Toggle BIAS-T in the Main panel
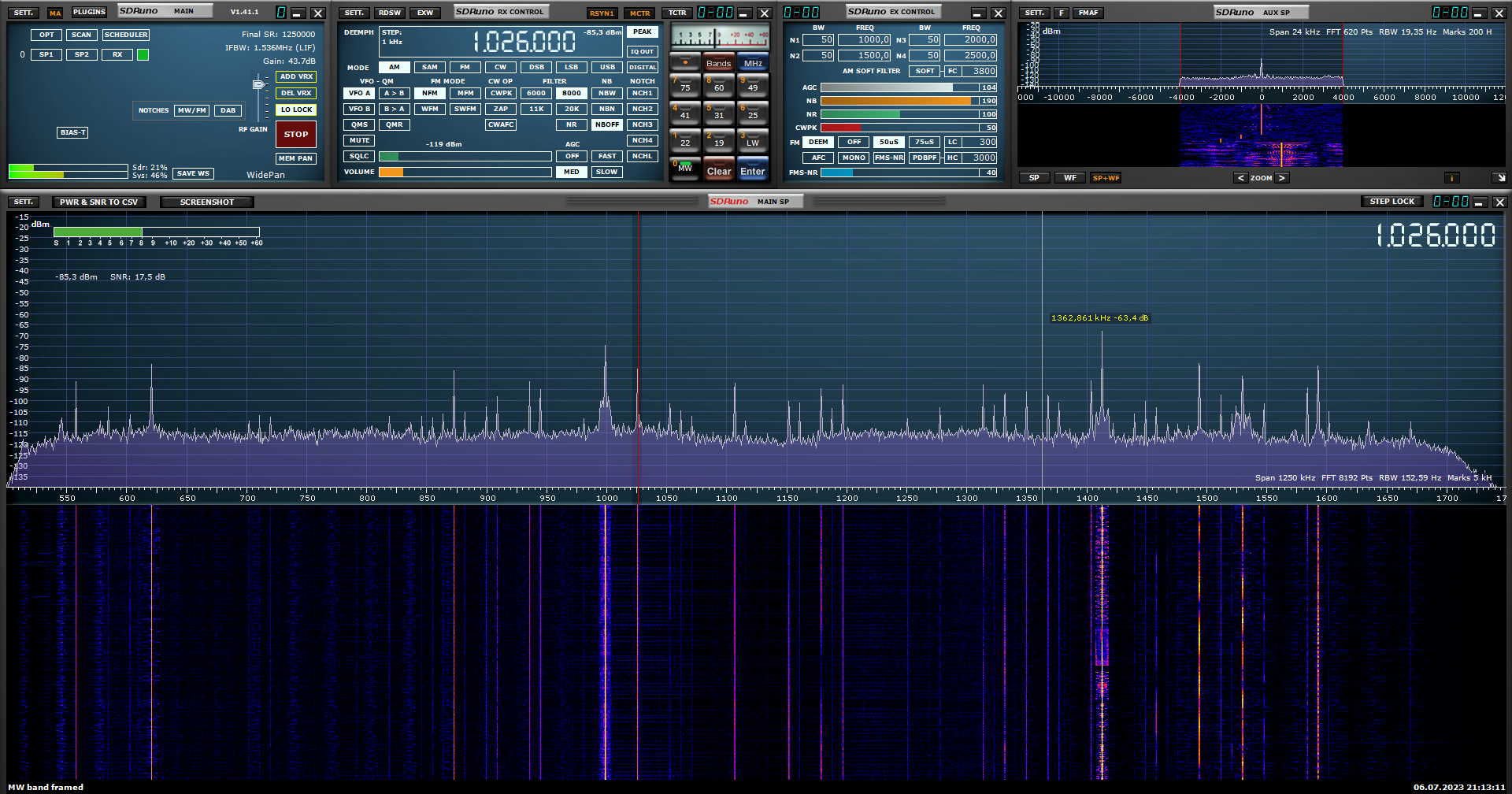1512x794 pixels. coord(72,132)
